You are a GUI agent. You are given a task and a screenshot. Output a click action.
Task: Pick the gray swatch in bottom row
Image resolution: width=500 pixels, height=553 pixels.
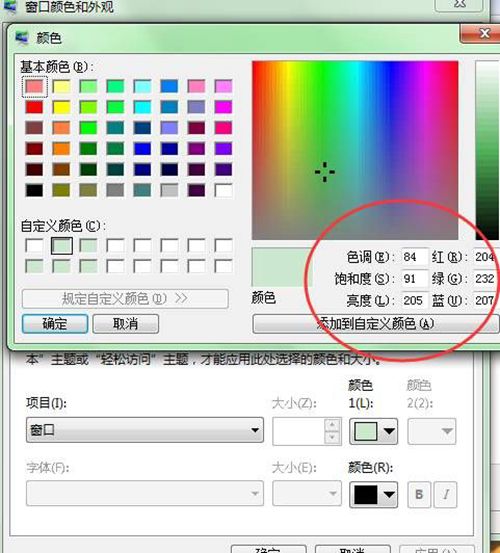click(115, 190)
